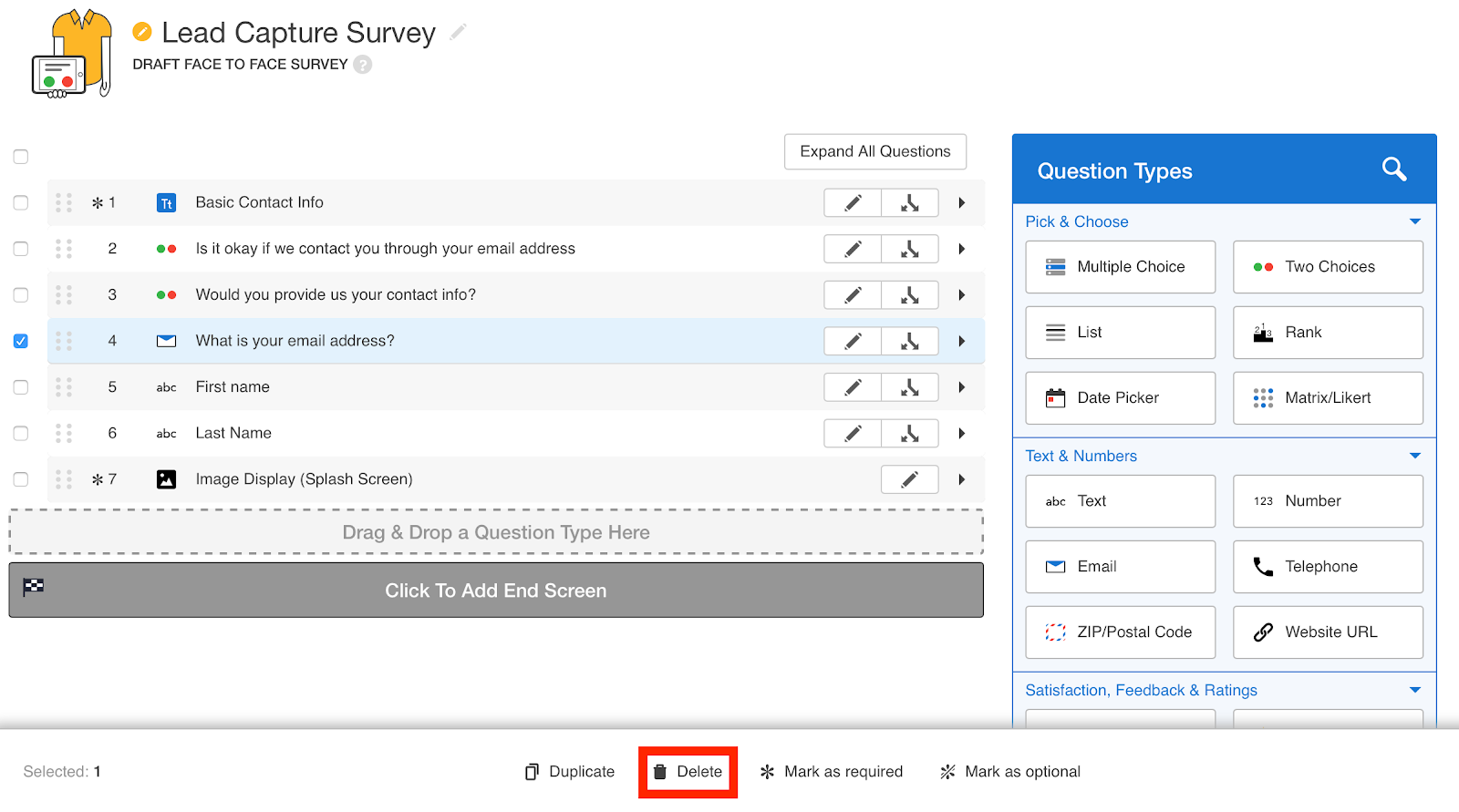Click drag handle of First name row
The image size is (1459, 812).
[x=63, y=387]
